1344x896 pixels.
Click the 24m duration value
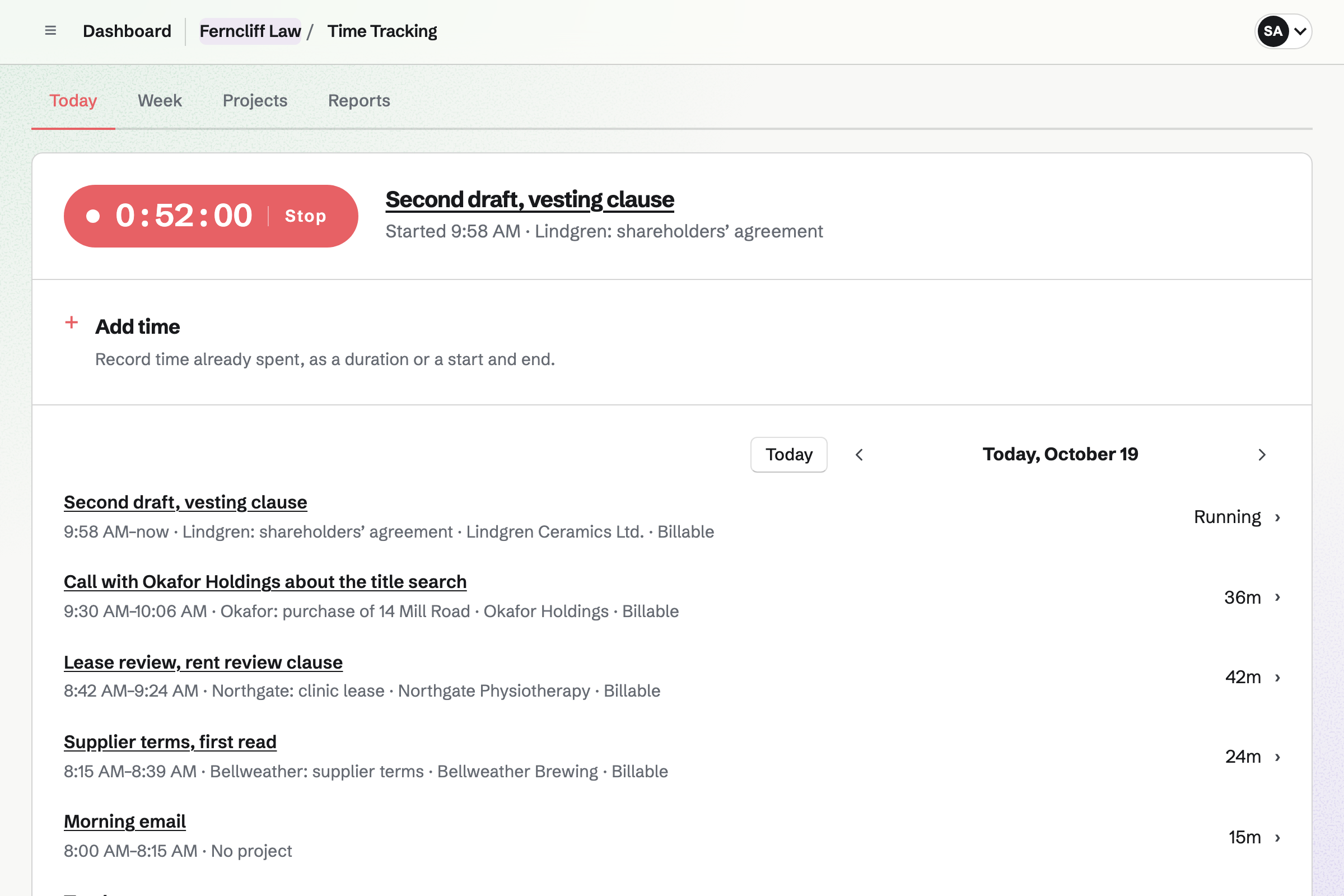click(x=1242, y=757)
